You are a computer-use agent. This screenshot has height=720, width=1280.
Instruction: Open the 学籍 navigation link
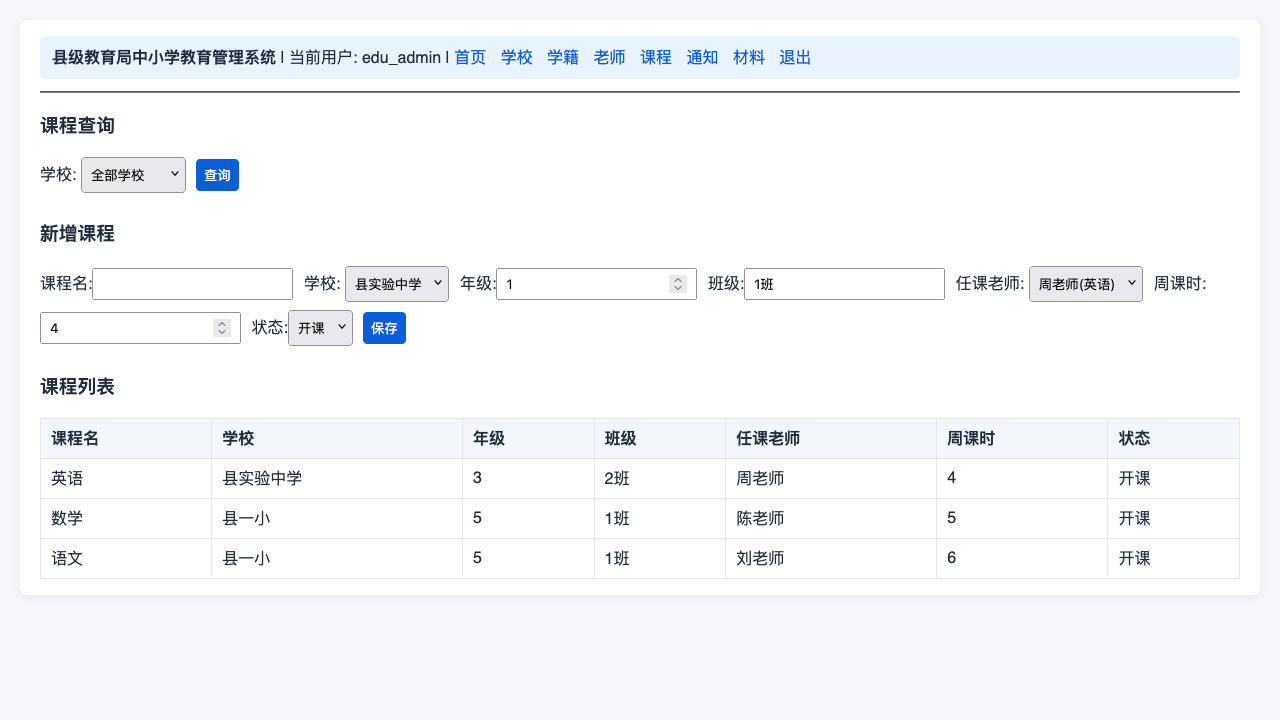point(563,58)
